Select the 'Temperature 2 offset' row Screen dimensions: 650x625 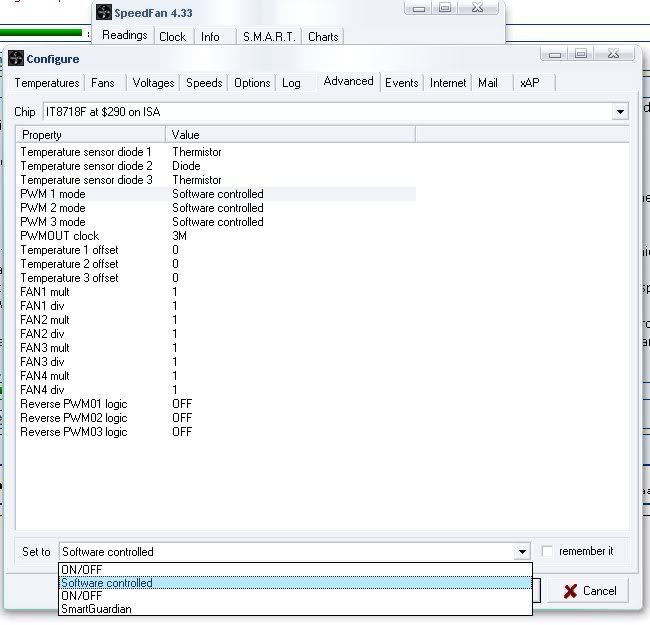click(x=216, y=264)
